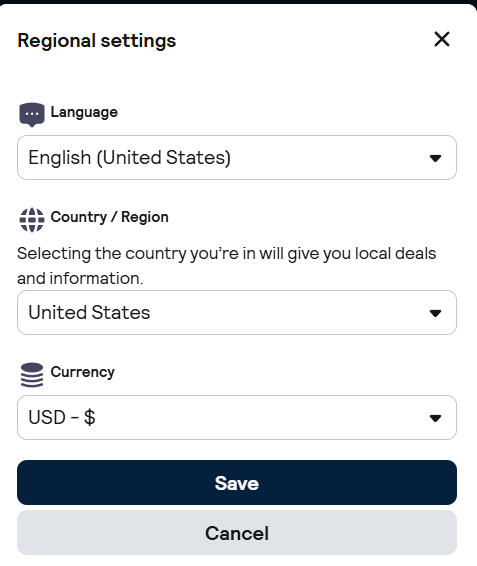Viewport: 477px width, 566px height.
Task: Click the Regional settings heading
Action: coord(97,40)
